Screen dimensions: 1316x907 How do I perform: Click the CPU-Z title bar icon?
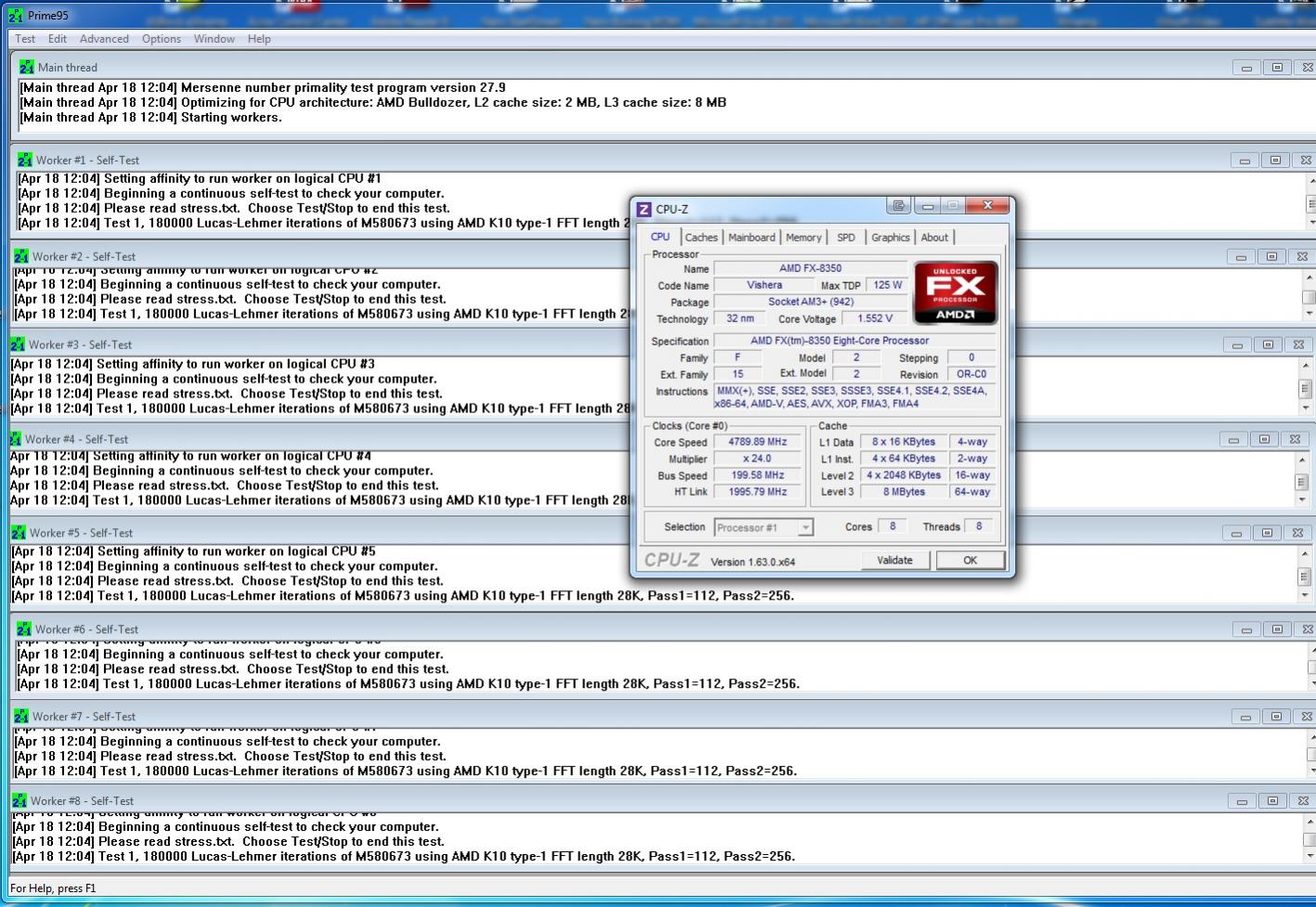(645, 209)
